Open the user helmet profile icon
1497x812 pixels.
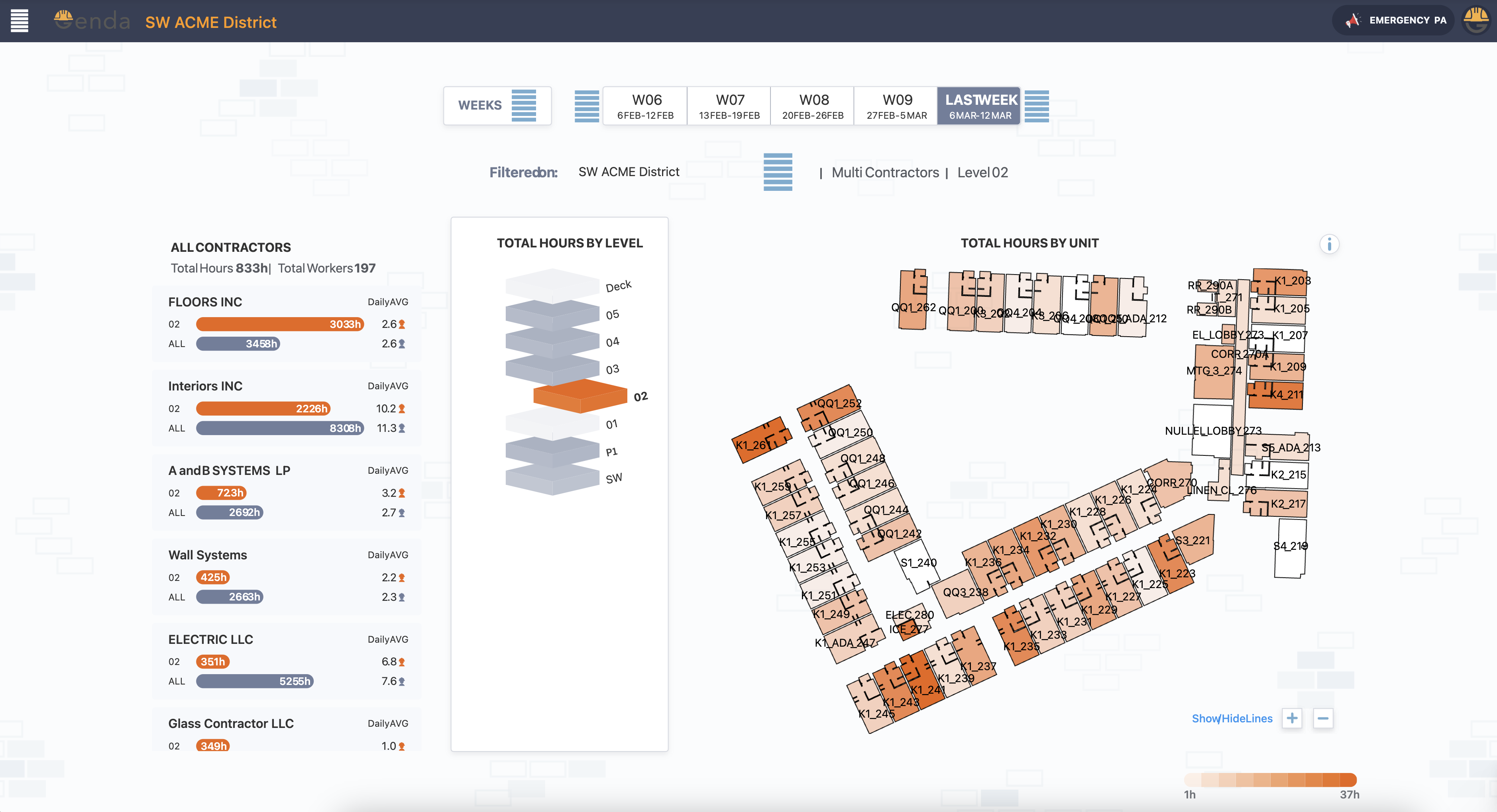tap(1475, 20)
